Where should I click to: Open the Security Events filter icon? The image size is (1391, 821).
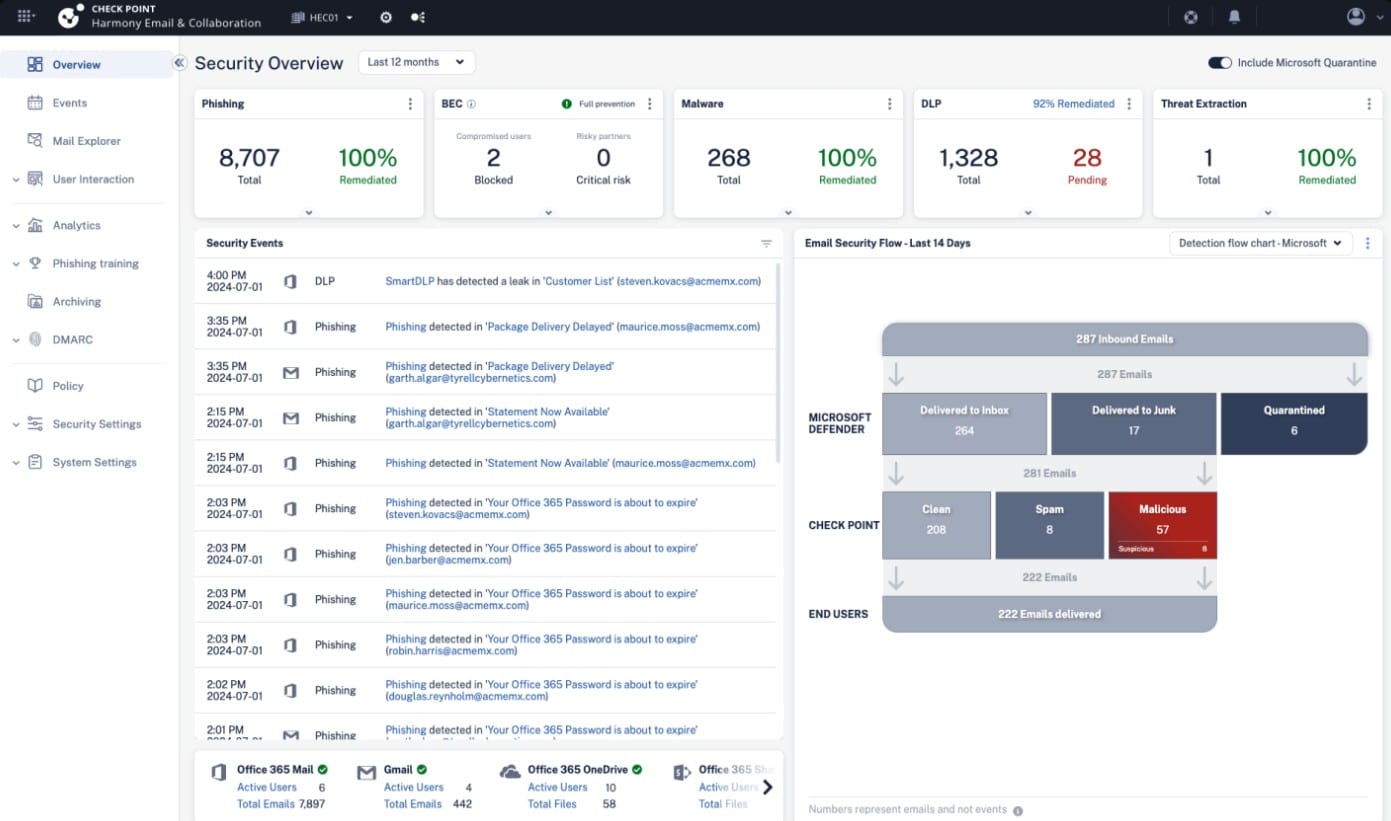(x=766, y=243)
